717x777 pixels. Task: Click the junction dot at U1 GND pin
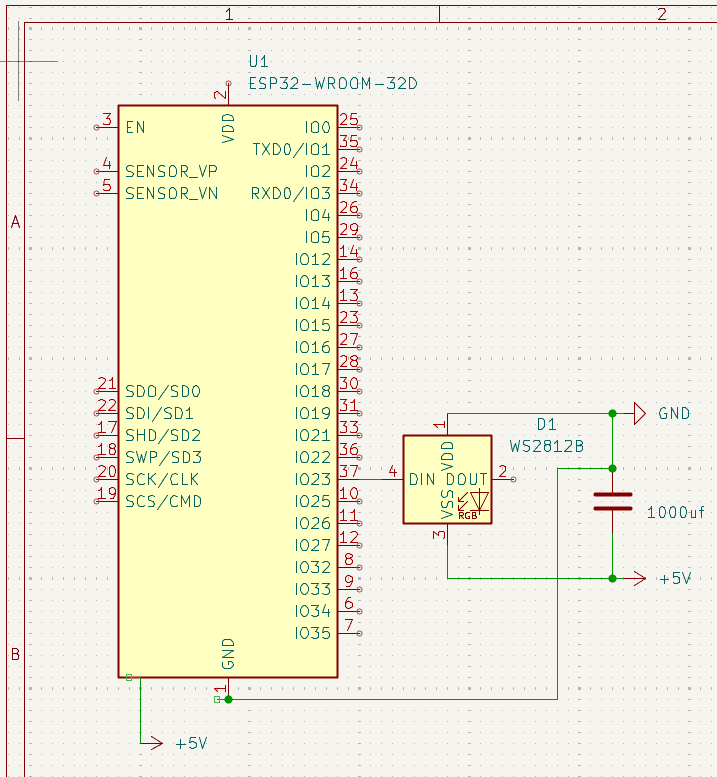click(x=228, y=699)
